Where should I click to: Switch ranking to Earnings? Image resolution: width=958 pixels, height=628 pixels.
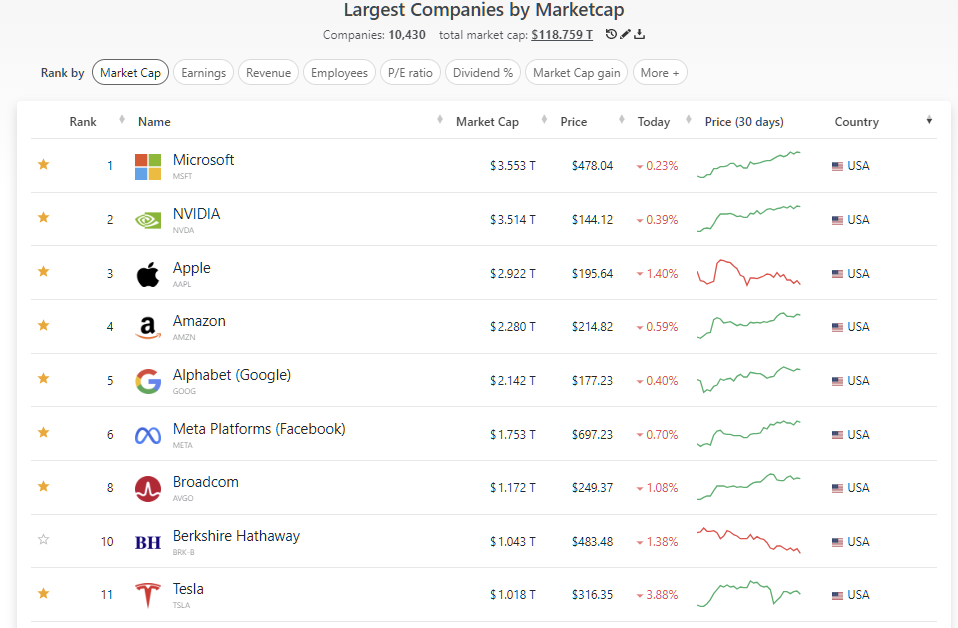pyautogui.click(x=203, y=72)
